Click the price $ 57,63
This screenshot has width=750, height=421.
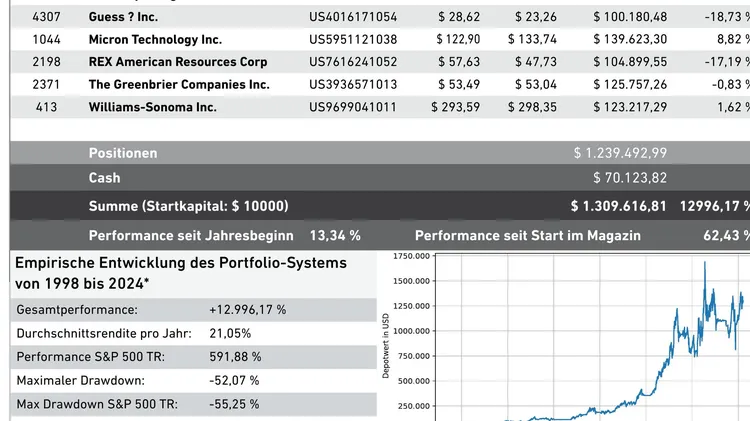point(459,62)
